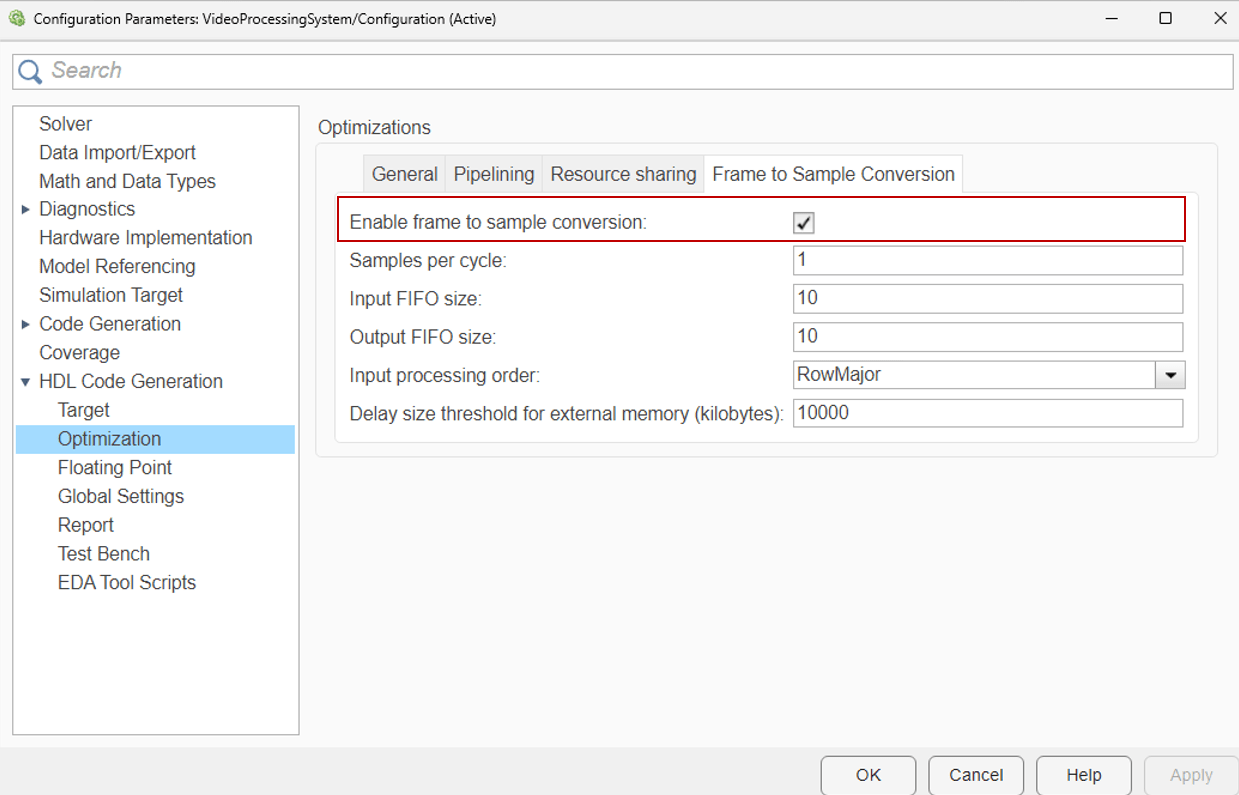Maximize the Configuration Parameters window
This screenshot has width=1239, height=795.
point(1165,18)
